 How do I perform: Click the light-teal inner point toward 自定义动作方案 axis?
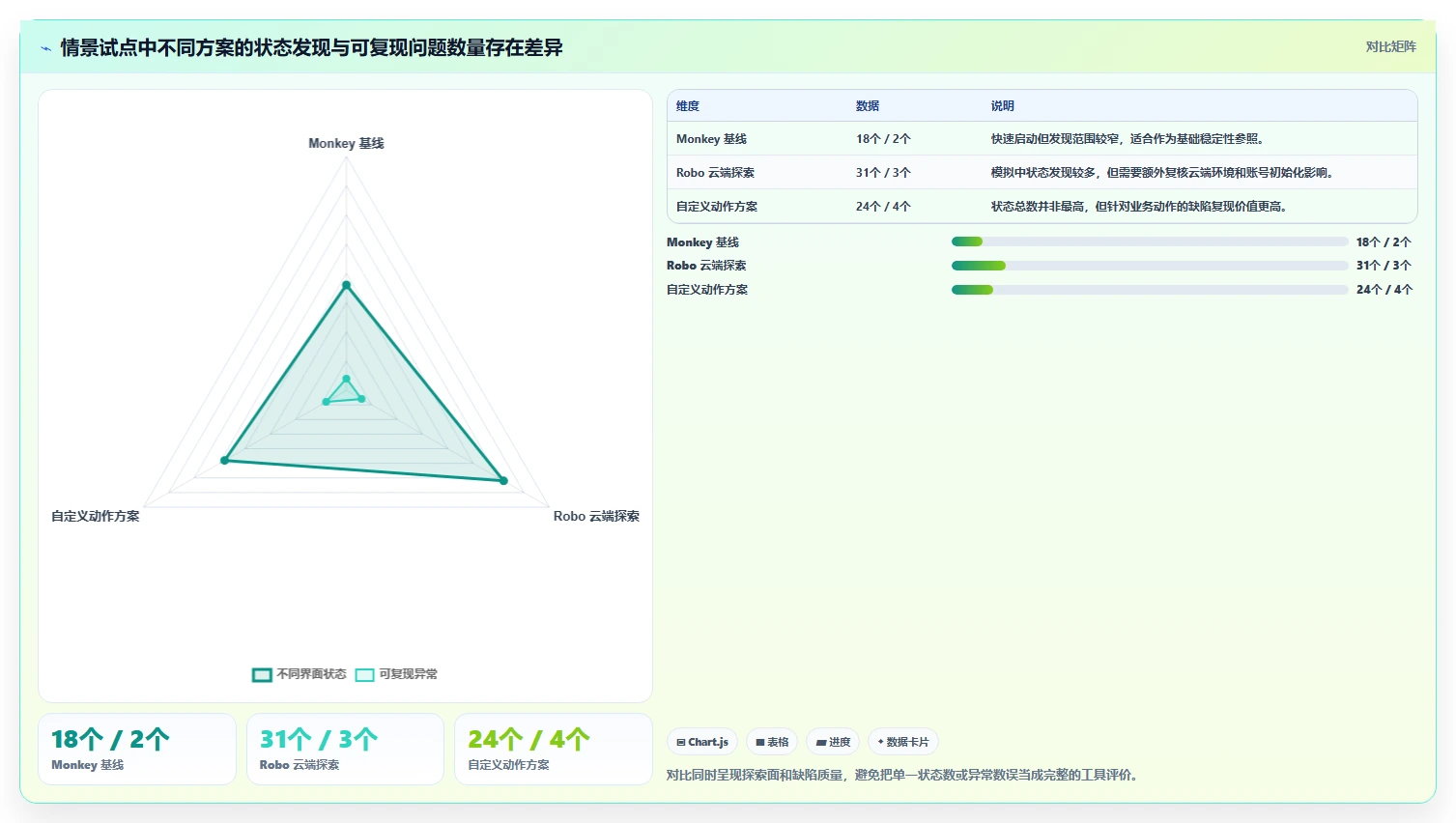327,402
